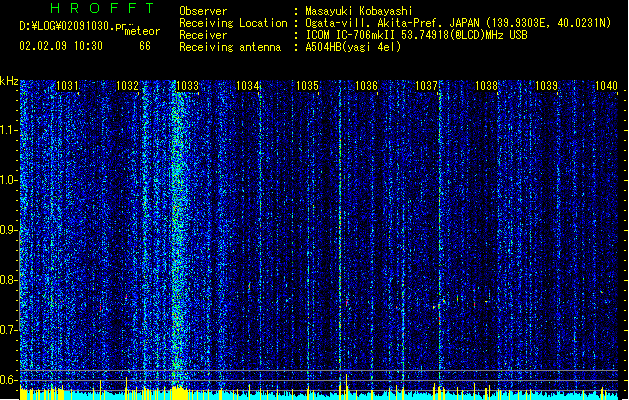Click the Receiver field label
Screen dimensions: 629x400
[203, 35]
